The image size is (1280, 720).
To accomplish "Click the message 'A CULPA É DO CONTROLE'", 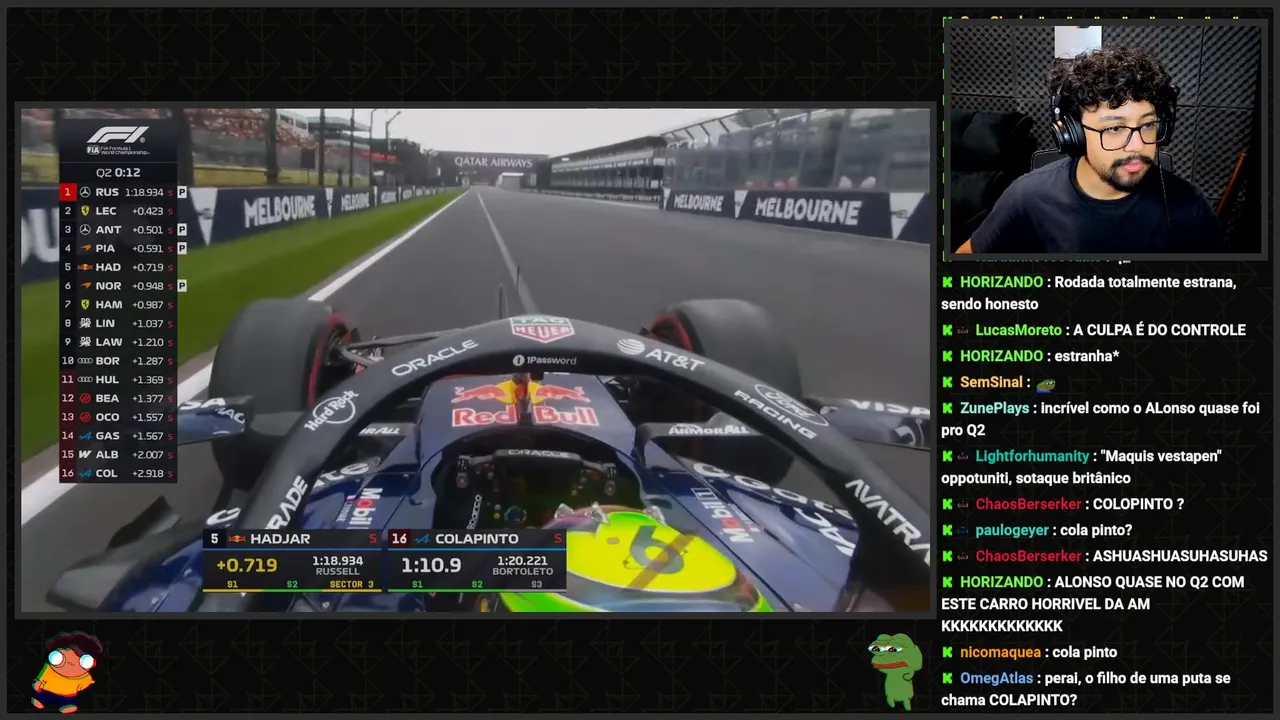I will click(1159, 330).
